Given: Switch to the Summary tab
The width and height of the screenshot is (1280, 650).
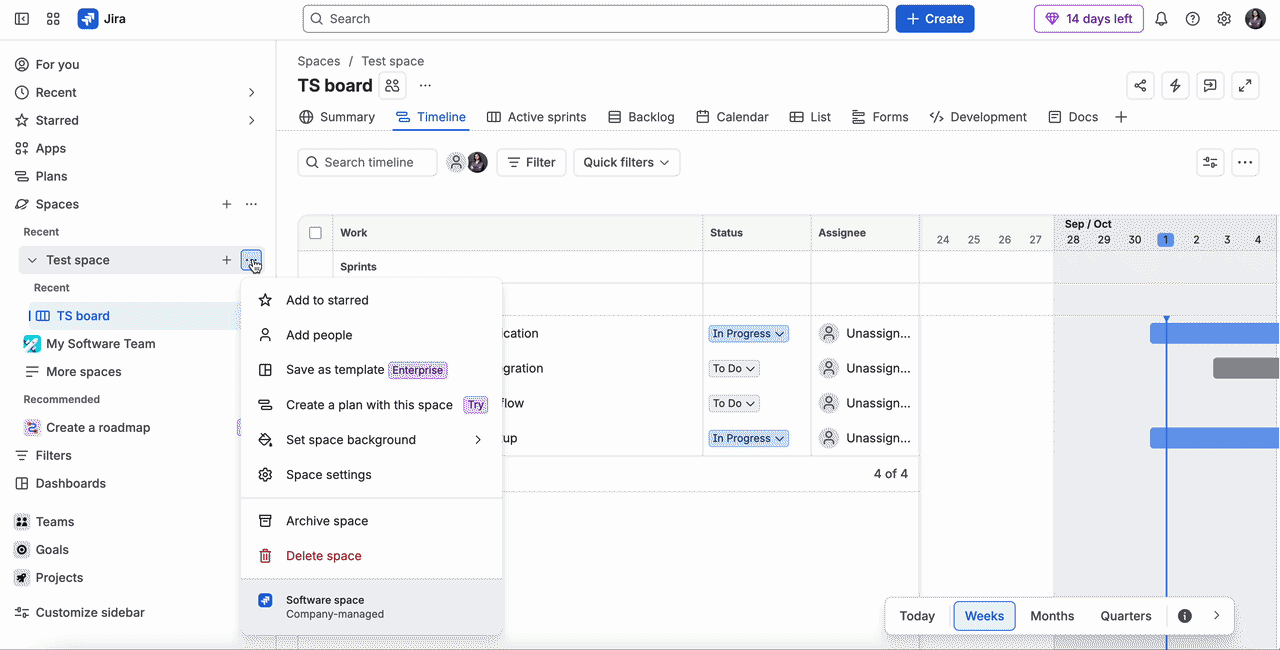Looking at the screenshot, I should [337, 117].
